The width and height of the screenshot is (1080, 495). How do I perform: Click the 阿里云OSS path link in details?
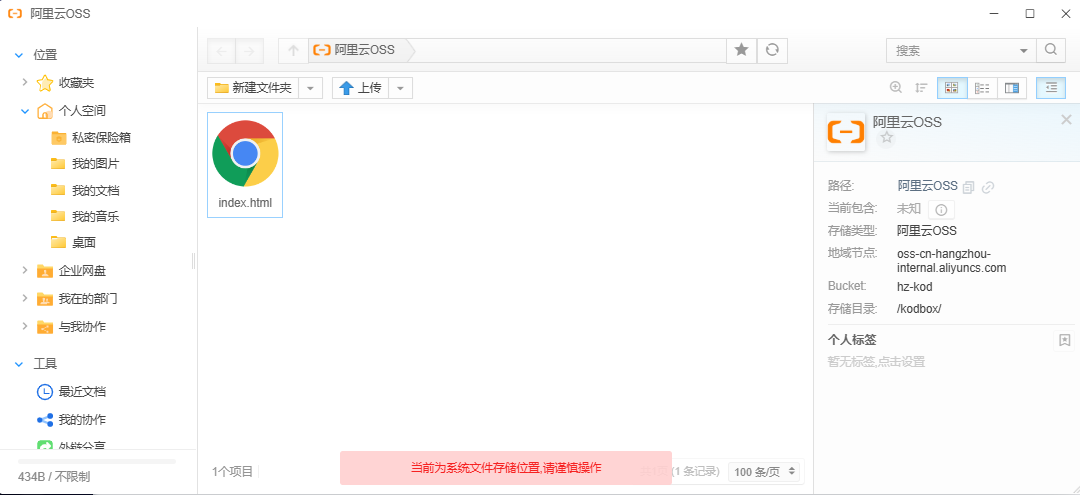pos(927,186)
